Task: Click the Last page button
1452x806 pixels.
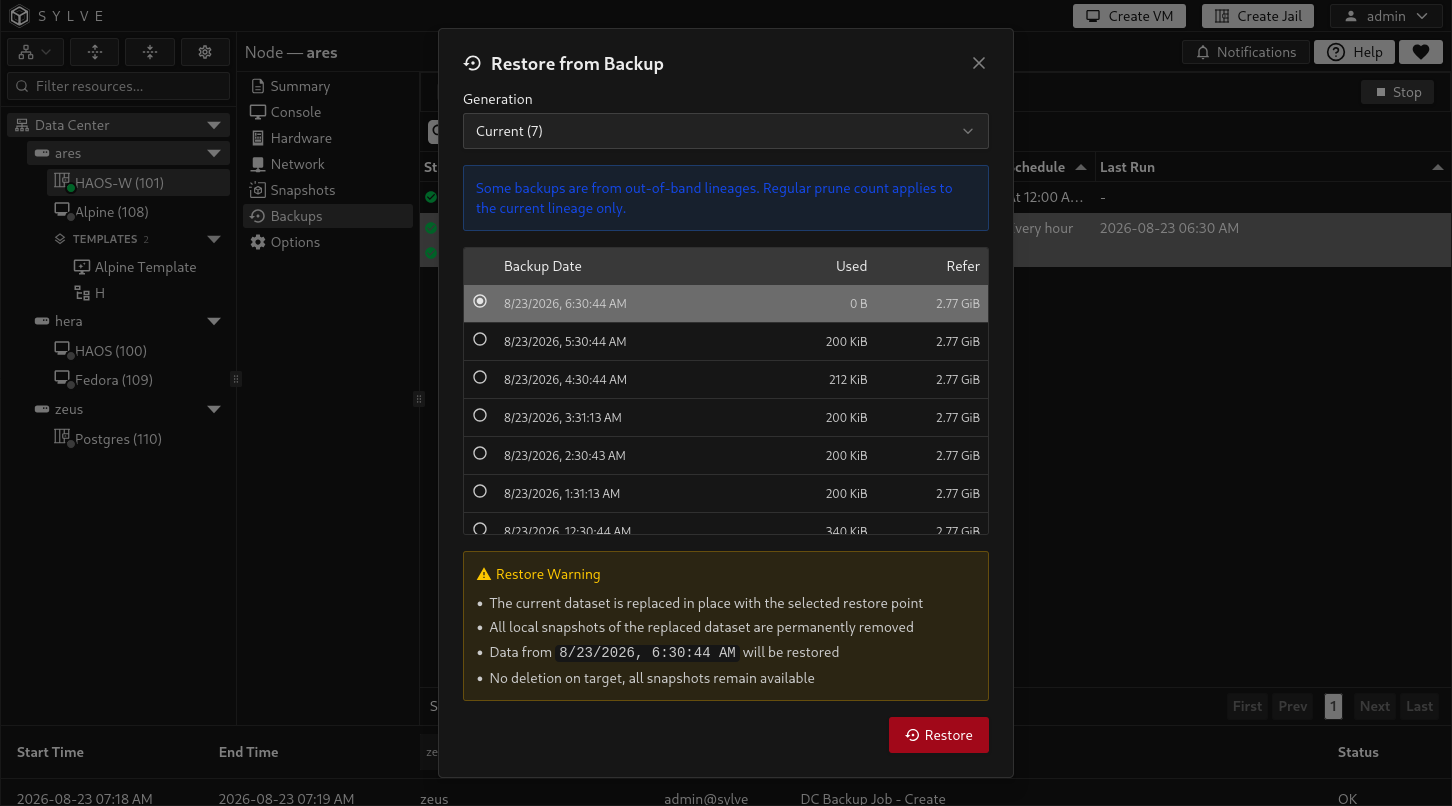Action: 1420,706
